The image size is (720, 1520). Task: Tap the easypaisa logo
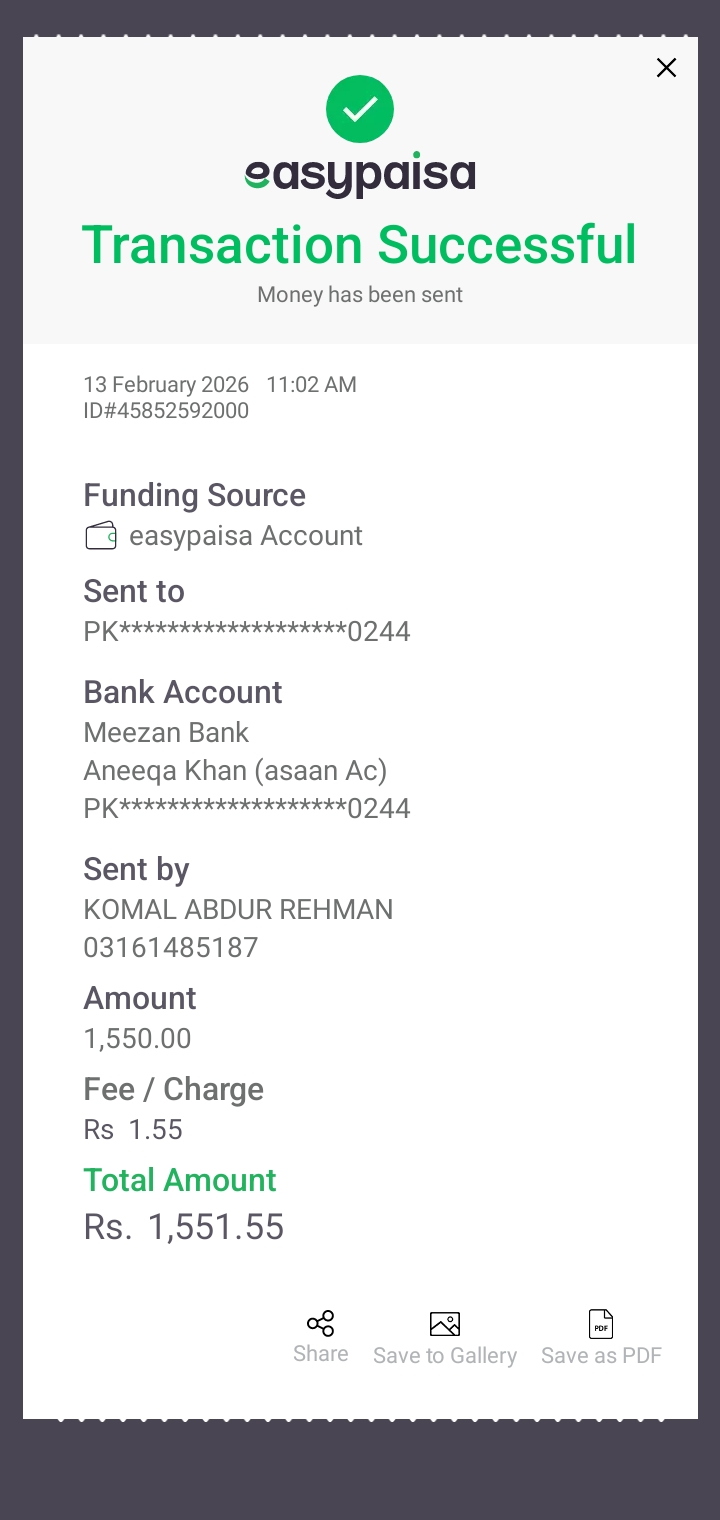360,176
